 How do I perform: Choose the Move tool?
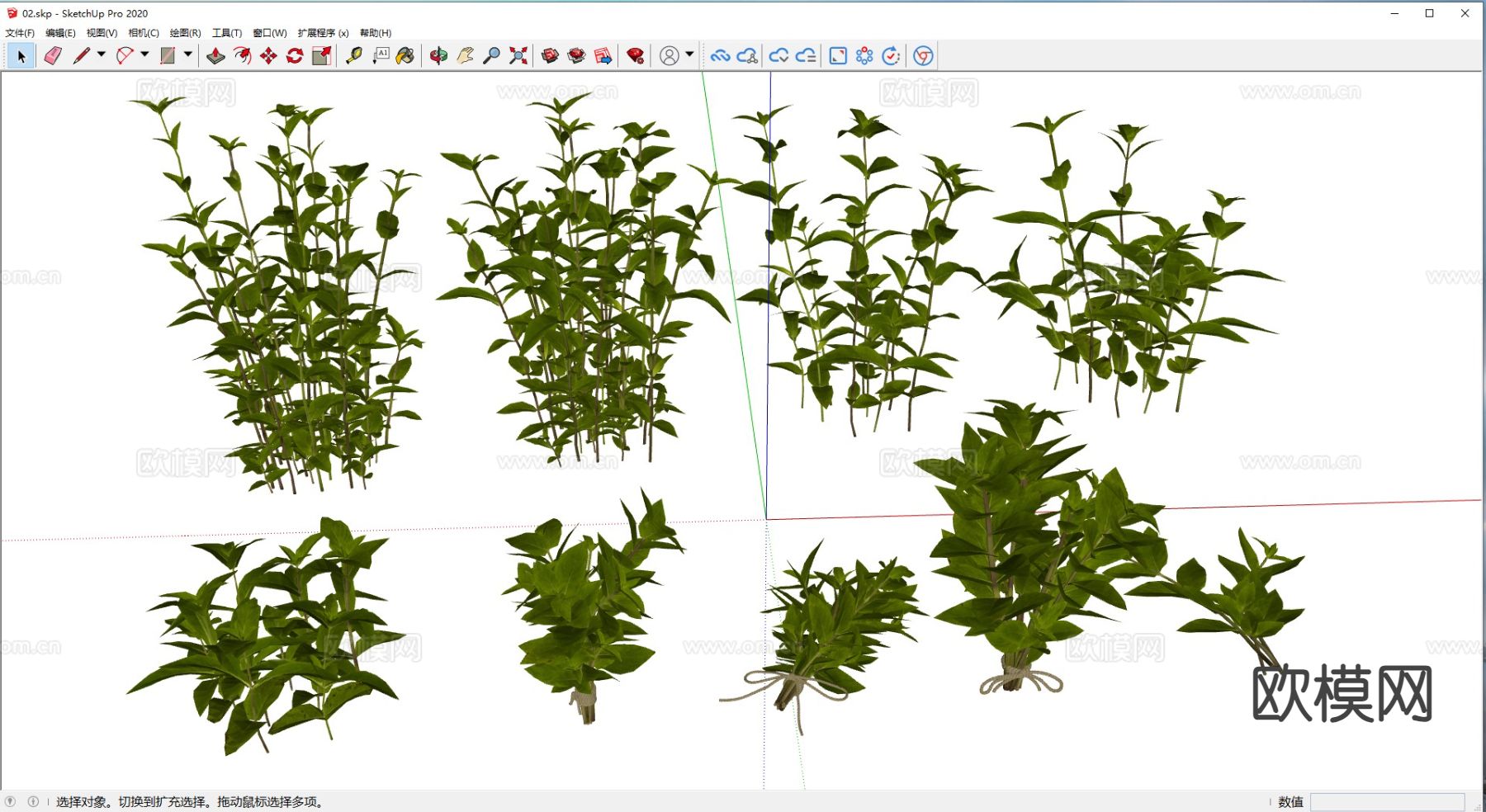(x=268, y=56)
